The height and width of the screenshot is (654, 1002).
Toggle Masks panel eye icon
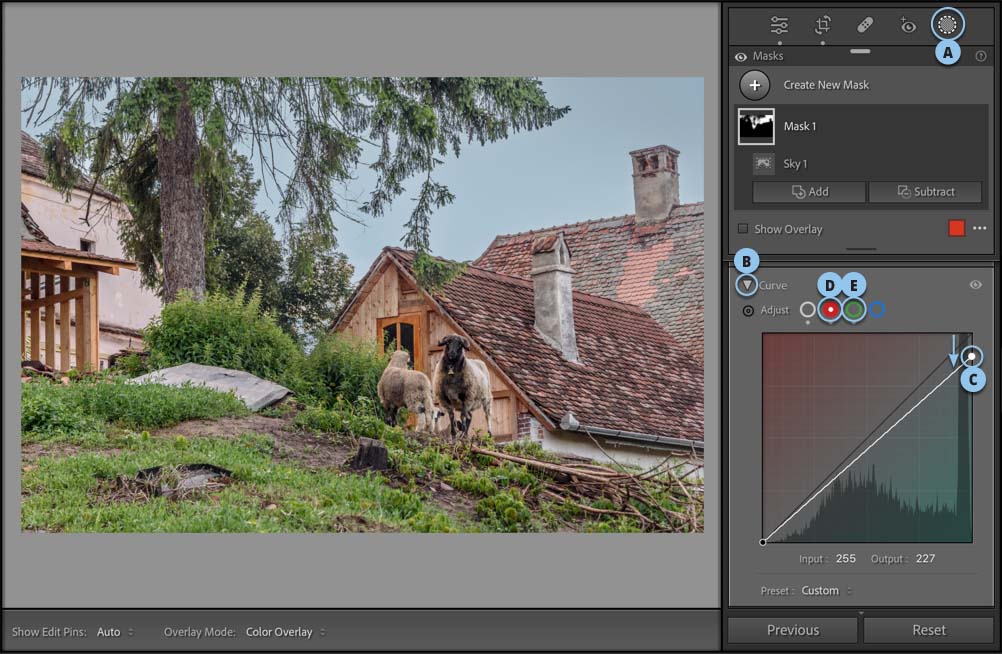(x=741, y=57)
